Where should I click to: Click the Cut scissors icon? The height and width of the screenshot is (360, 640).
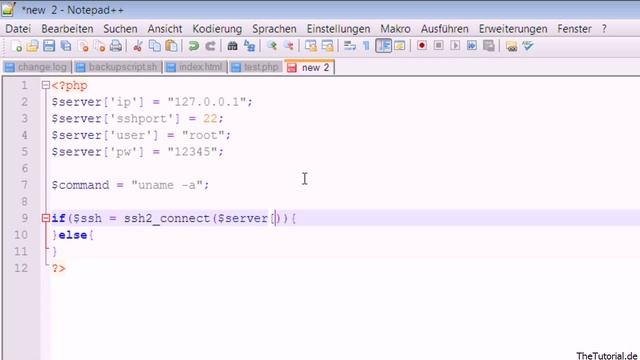[138, 46]
